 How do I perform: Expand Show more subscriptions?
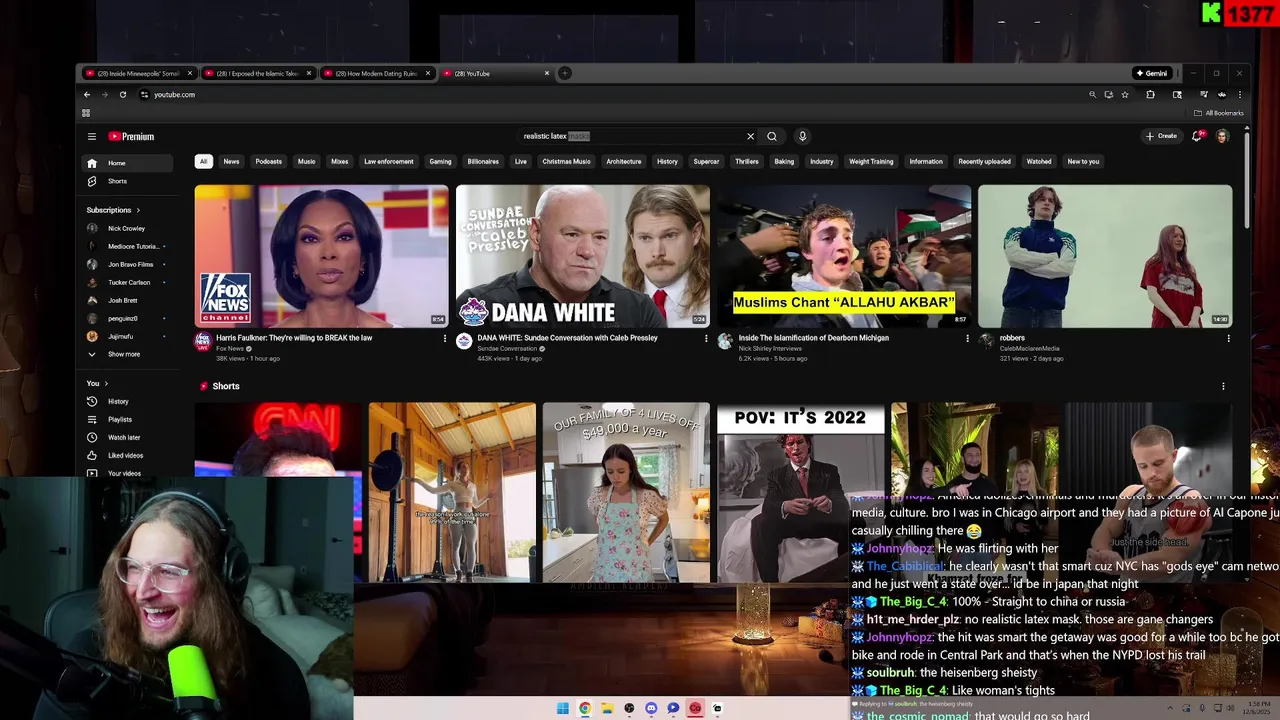(x=129, y=354)
